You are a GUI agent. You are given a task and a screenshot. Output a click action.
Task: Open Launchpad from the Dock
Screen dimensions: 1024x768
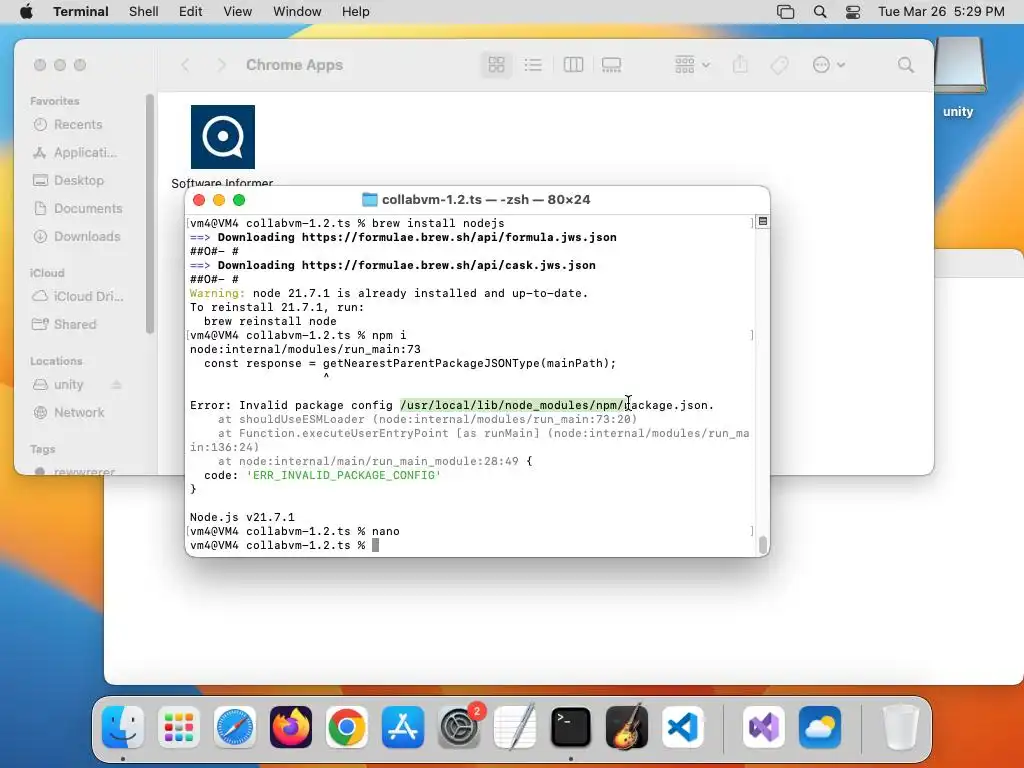click(179, 727)
